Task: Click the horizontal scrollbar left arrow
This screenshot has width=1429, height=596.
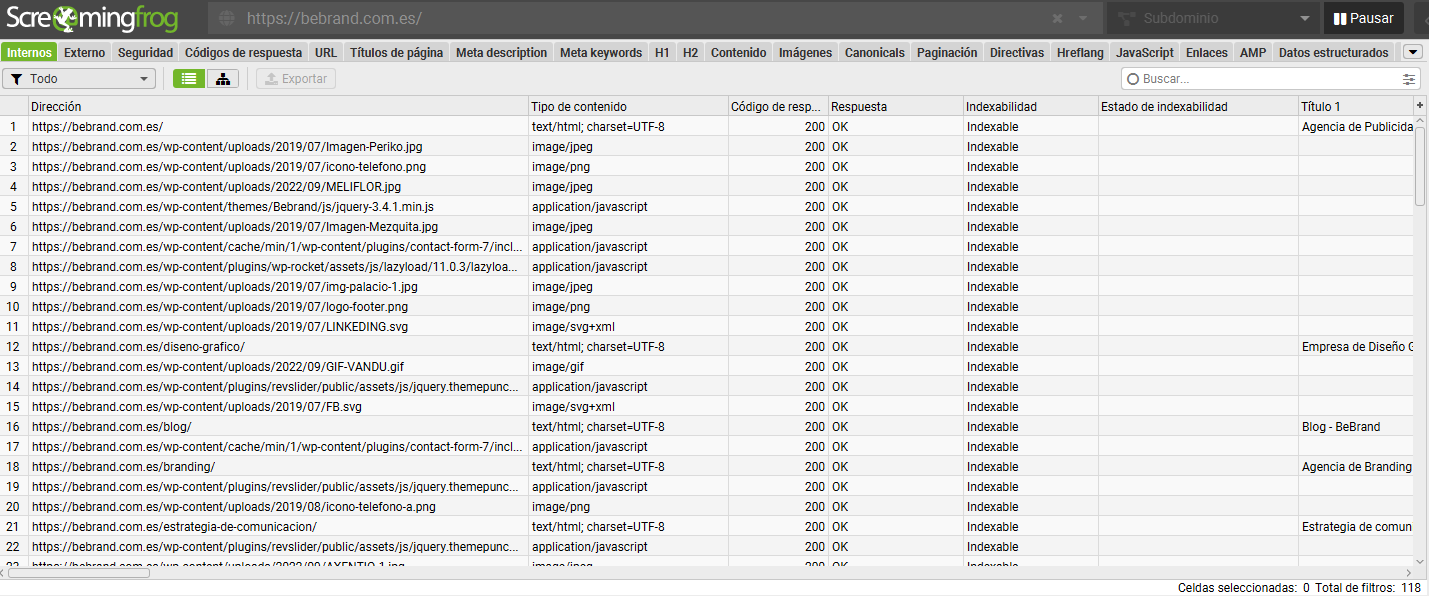Action: pyautogui.click(x=5, y=573)
